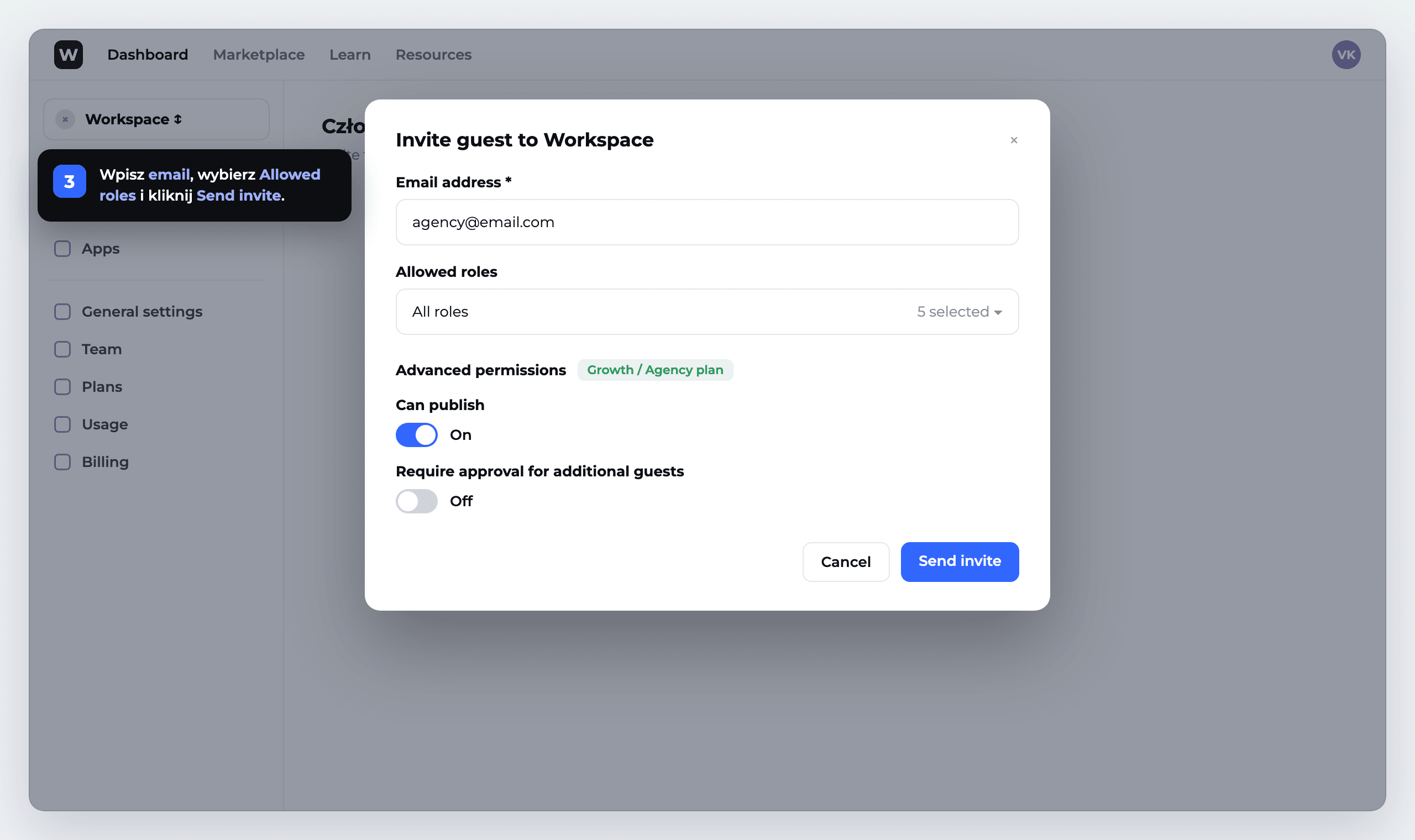Viewport: 1415px width, 840px height.
Task: Open General settings in the sidebar
Action: (x=142, y=312)
